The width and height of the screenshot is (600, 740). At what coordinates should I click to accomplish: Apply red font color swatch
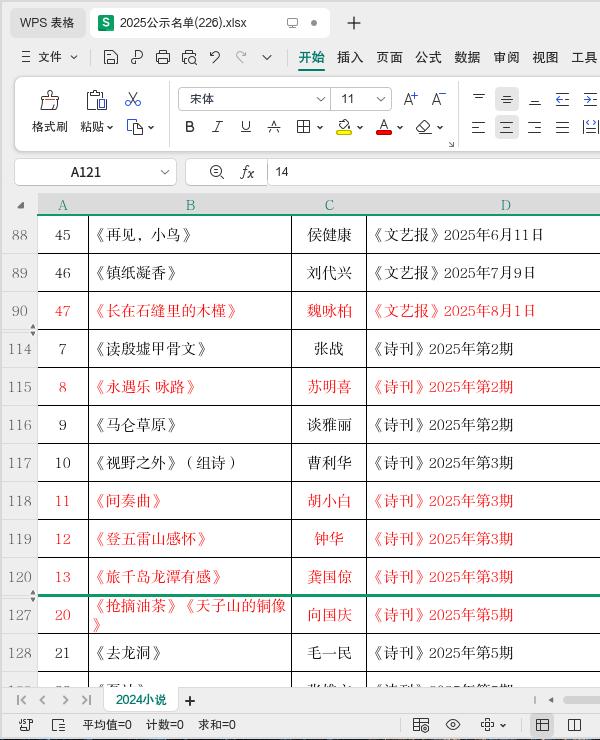click(x=384, y=133)
